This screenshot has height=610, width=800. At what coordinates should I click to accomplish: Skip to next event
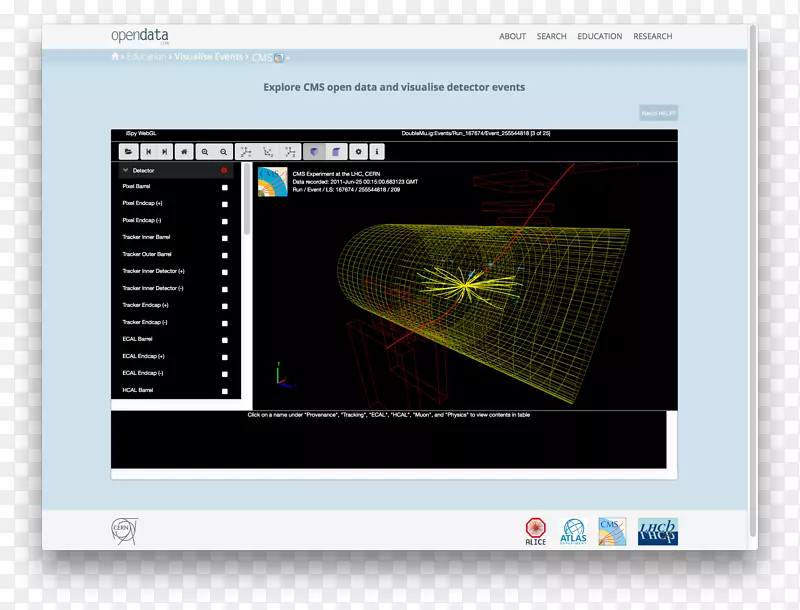point(165,152)
